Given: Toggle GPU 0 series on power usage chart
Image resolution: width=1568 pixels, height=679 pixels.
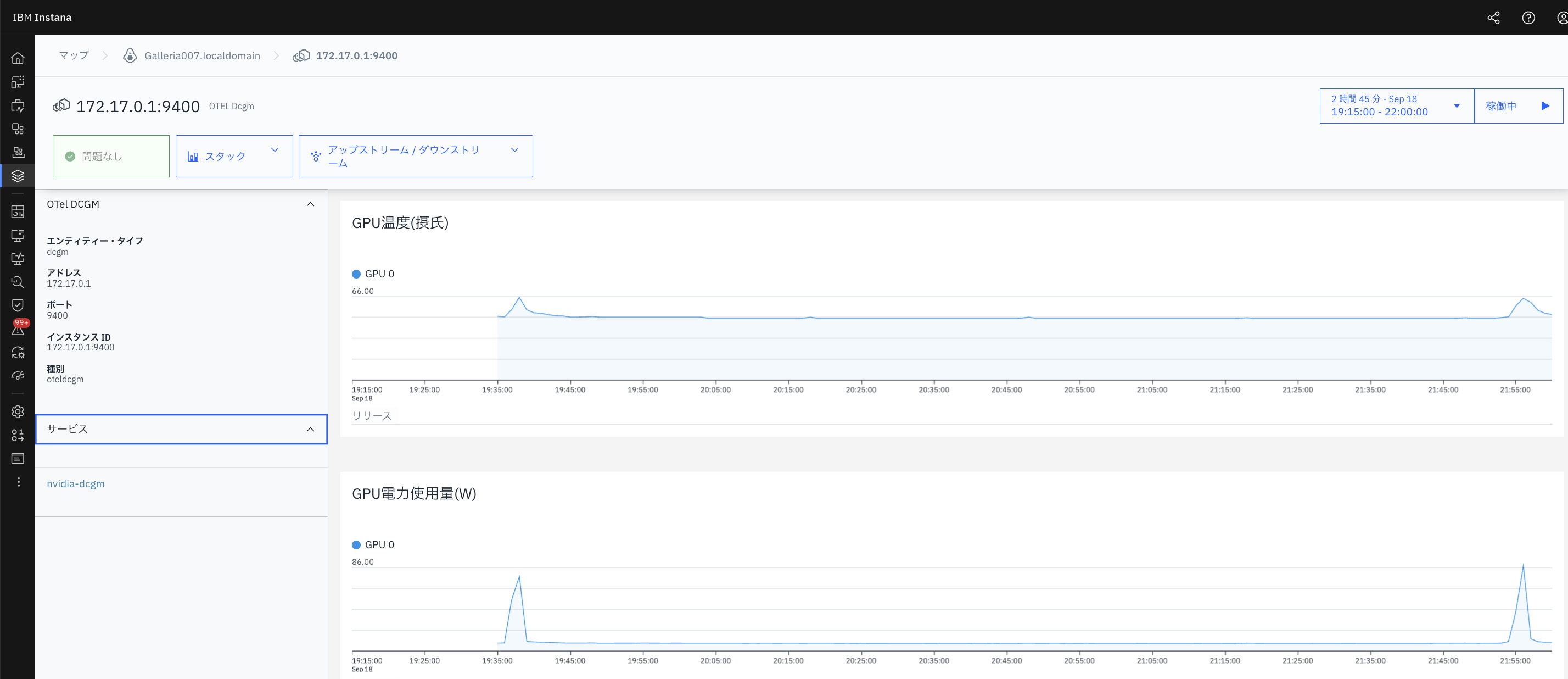Looking at the screenshot, I should 373,544.
